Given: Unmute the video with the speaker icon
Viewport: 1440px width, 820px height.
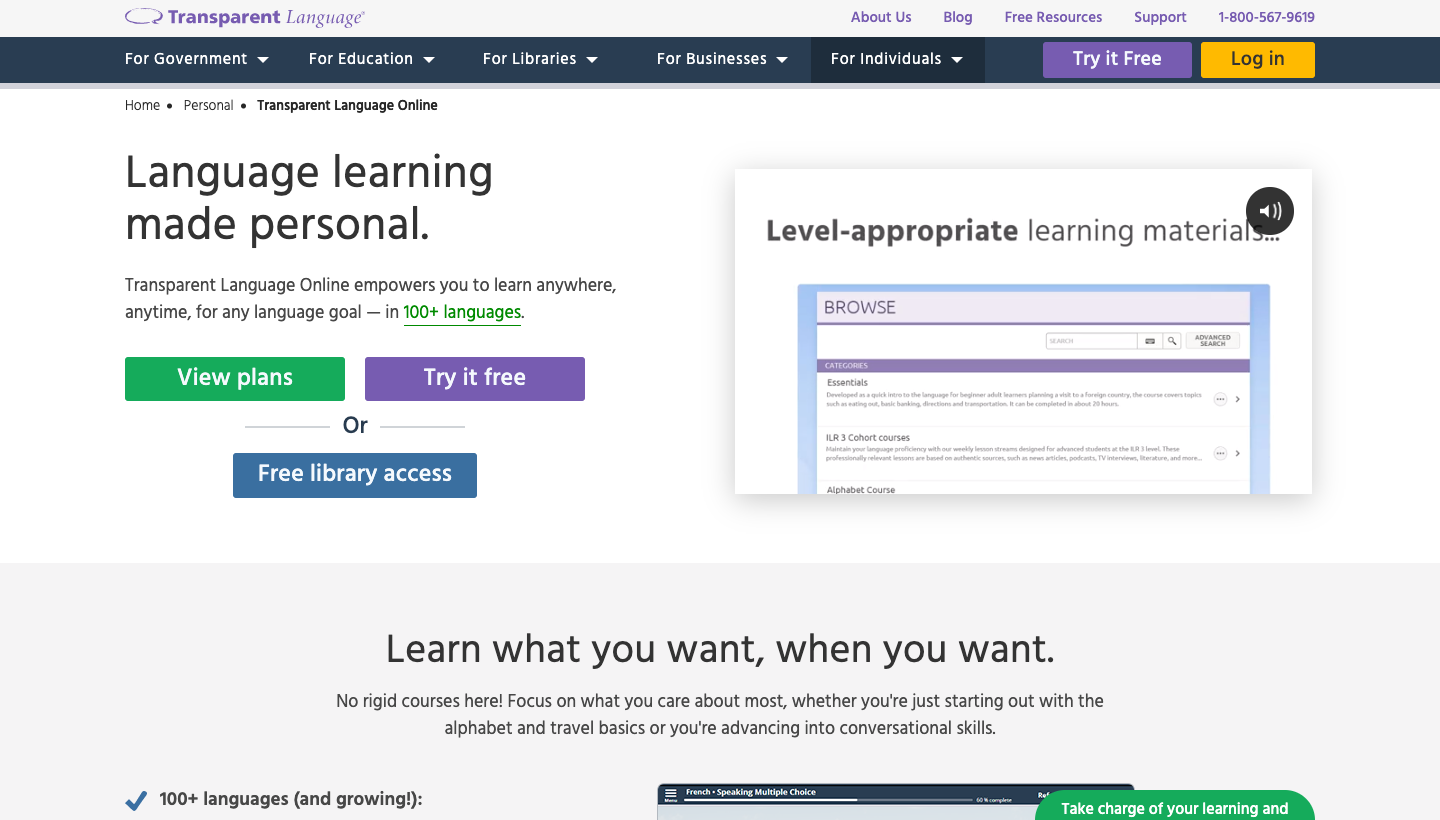Looking at the screenshot, I should point(1269,211).
